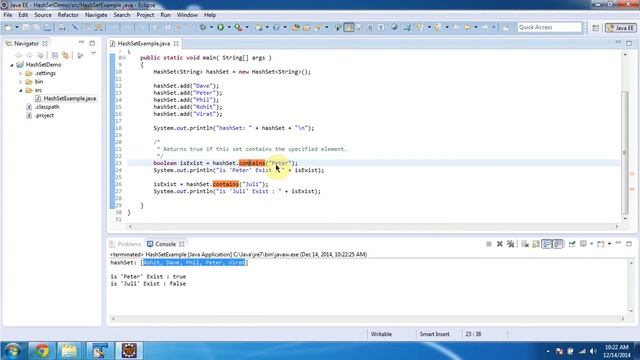Click the Open Web Browser globe icon
This screenshot has width=640, height=360.
coord(394,27)
